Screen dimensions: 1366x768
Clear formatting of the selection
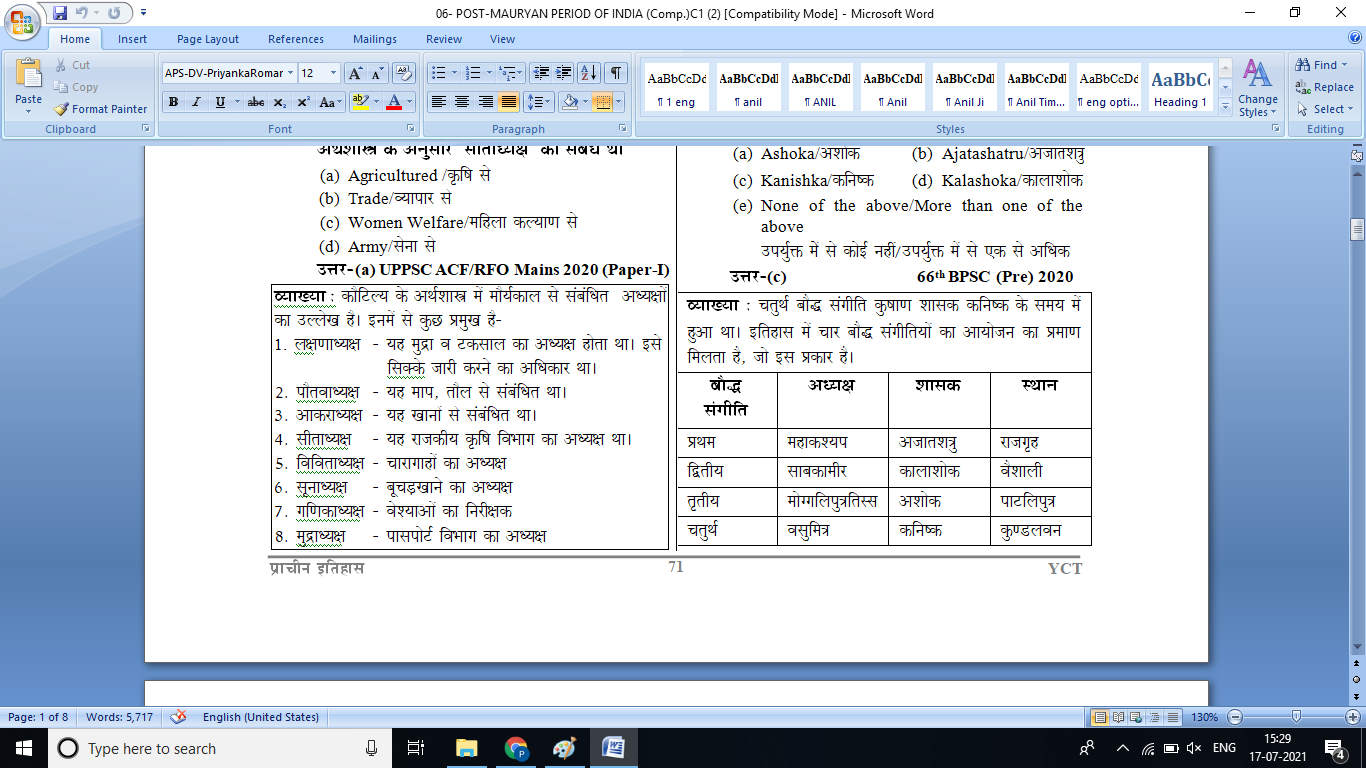point(404,73)
